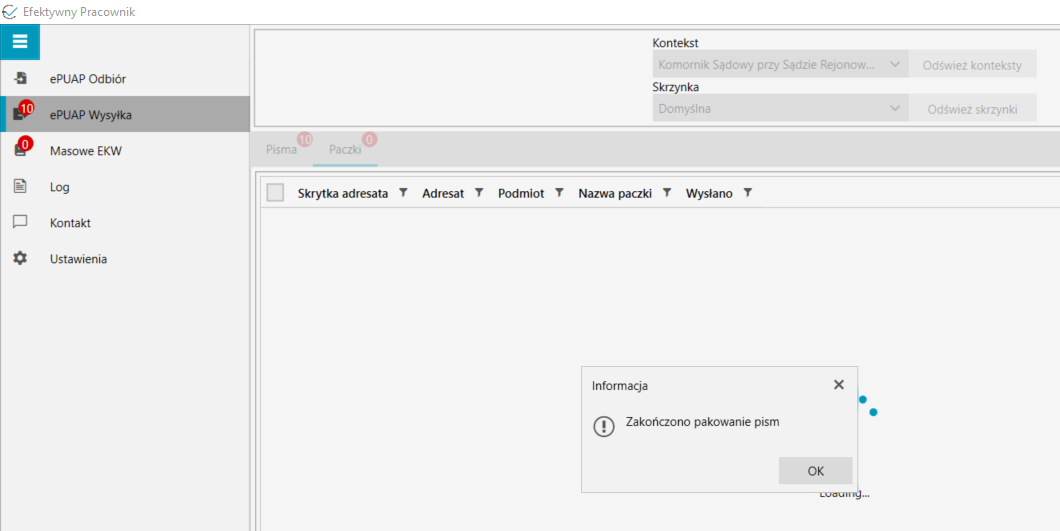This screenshot has width=1060, height=531.
Task: Click the ePUAP Odbiór inbox icon
Action: tap(20, 78)
